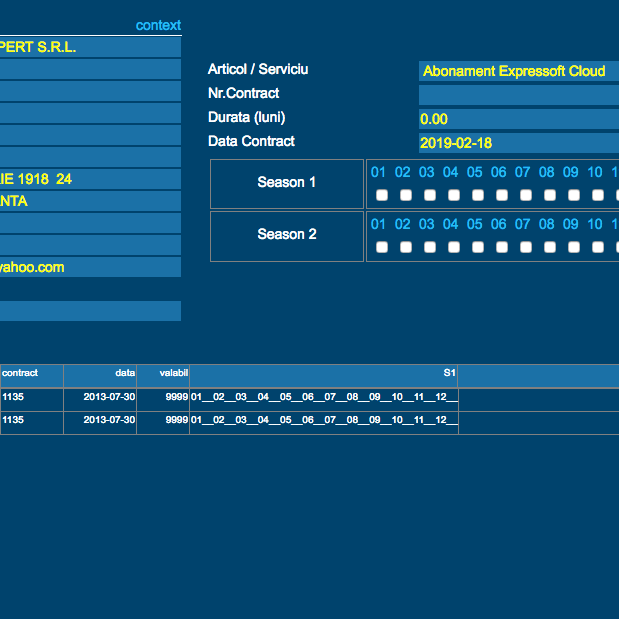
Task: Edit the Data Contract field 2019-02-18
Action: (x=518, y=143)
